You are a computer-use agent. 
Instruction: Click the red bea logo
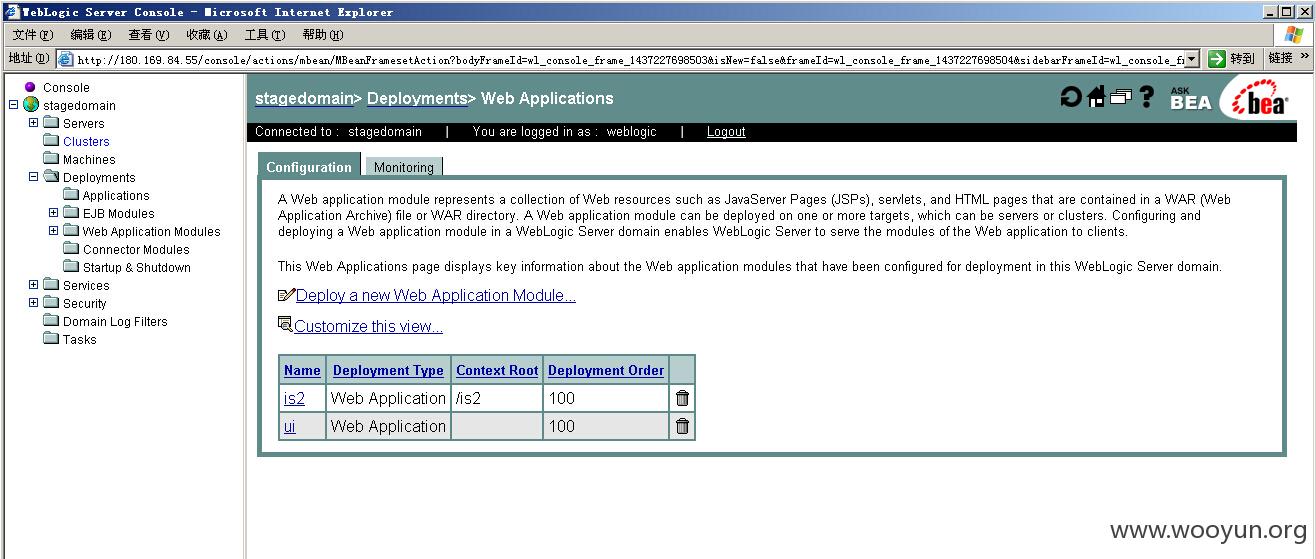[1260, 99]
